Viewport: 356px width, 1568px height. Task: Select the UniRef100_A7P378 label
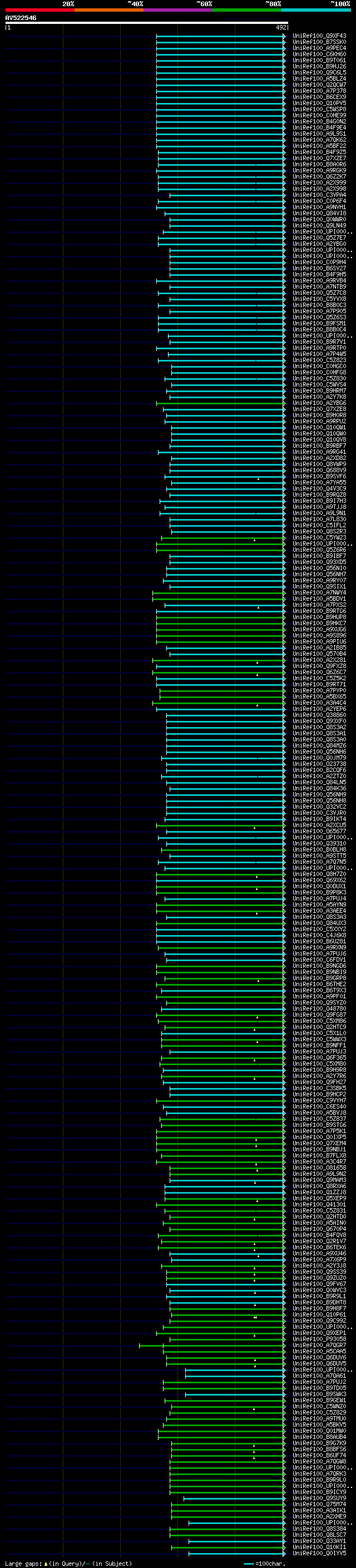[319, 91]
